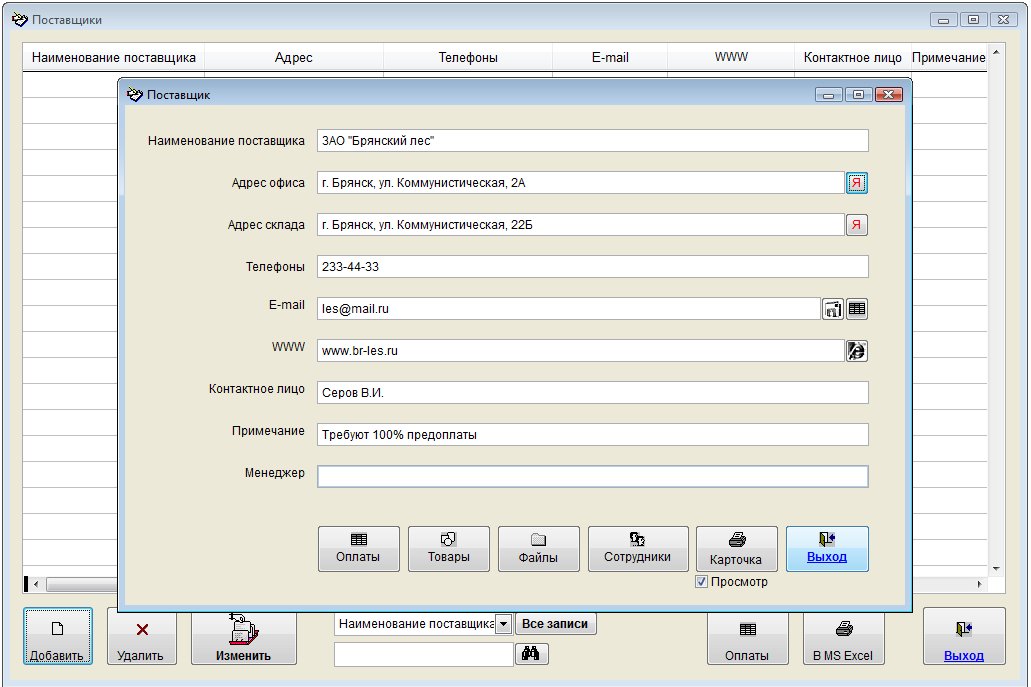Viewport: 1031px width, 687px height.
Task: Send e-mail using the E-mail field icon
Action: coord(832,309)
